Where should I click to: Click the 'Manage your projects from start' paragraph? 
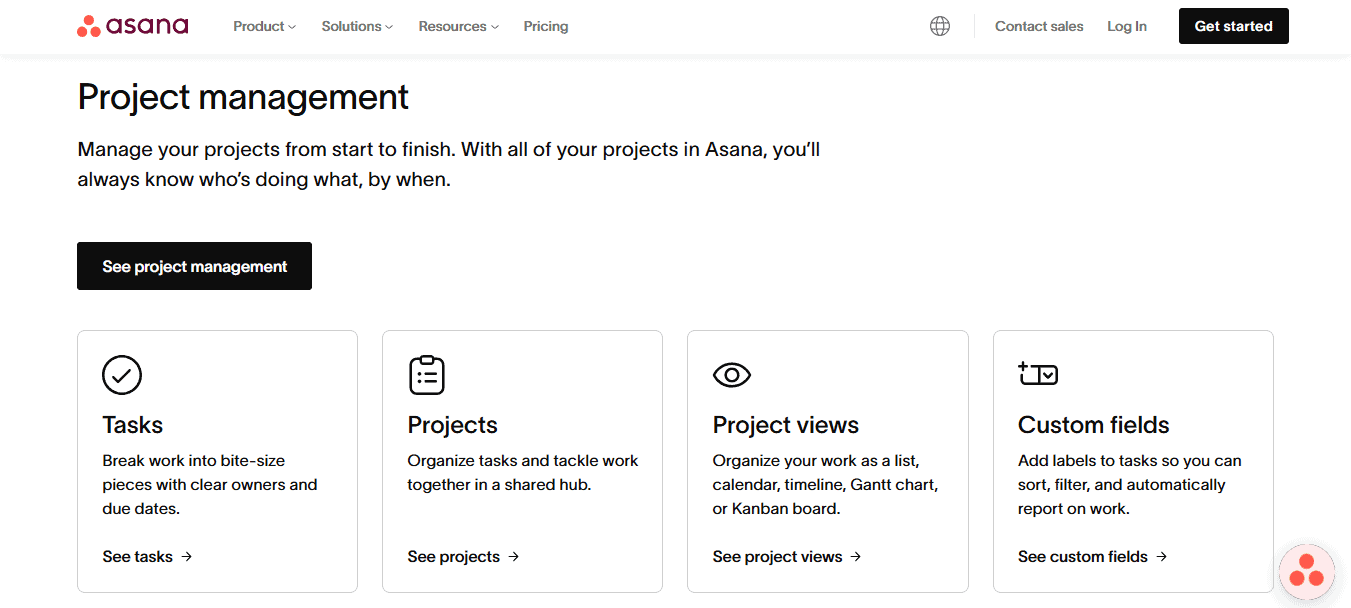click(449, 165)
